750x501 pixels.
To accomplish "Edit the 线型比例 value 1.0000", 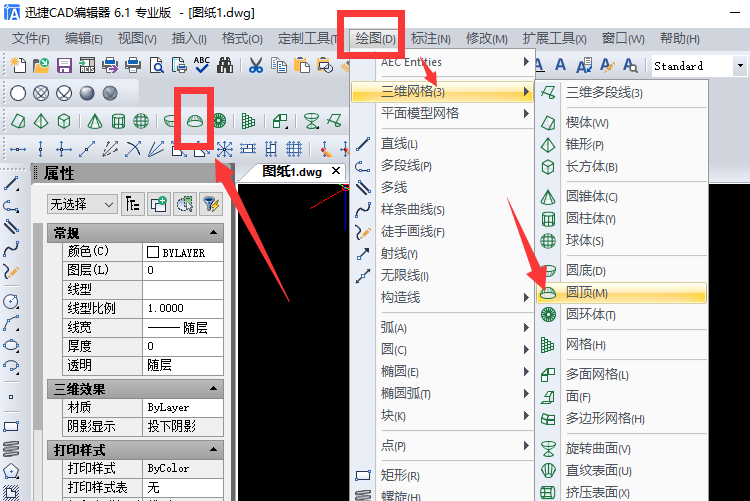I will click(x=183, y=309).
